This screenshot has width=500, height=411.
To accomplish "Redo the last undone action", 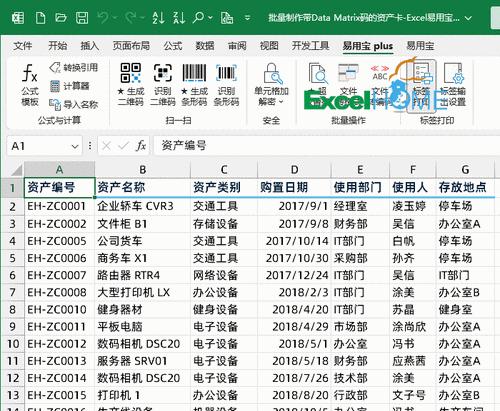I will (130, 17).
